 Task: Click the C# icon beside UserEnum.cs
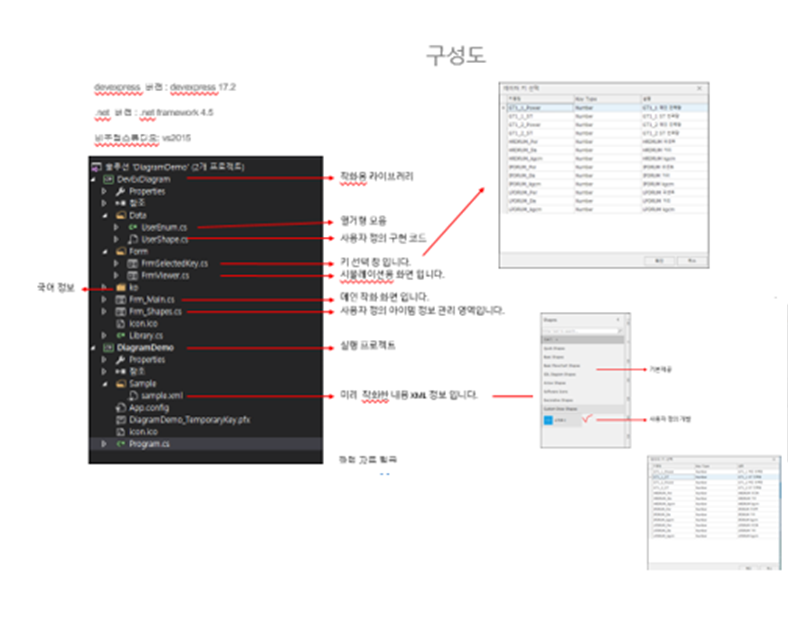(x=133, y=227)
